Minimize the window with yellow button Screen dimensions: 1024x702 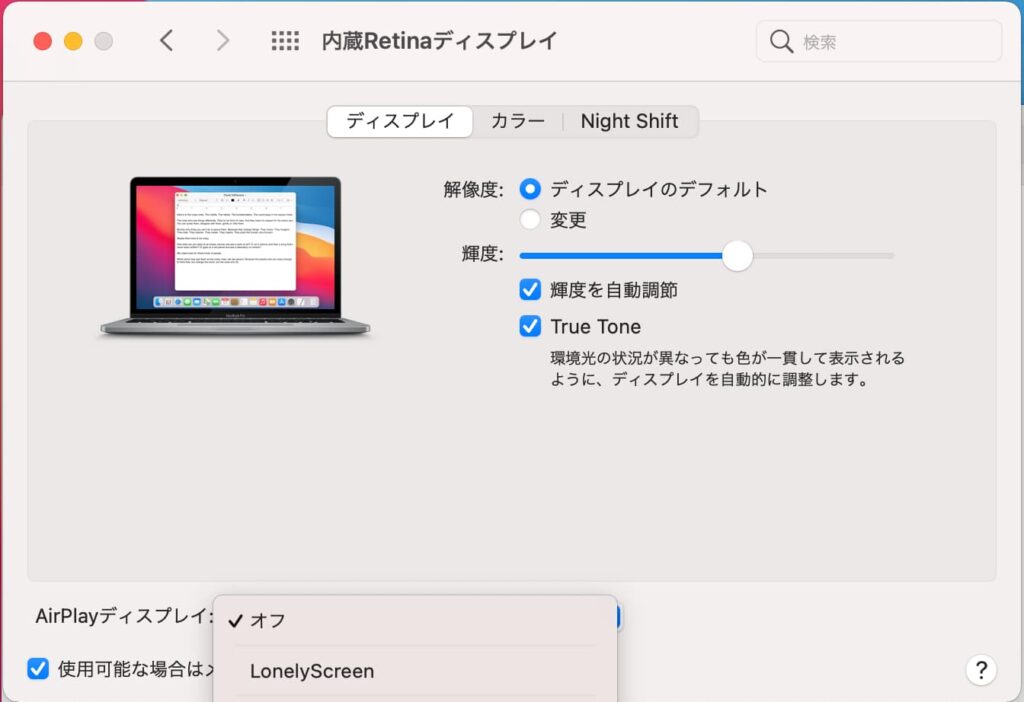(x=73, y=41)
